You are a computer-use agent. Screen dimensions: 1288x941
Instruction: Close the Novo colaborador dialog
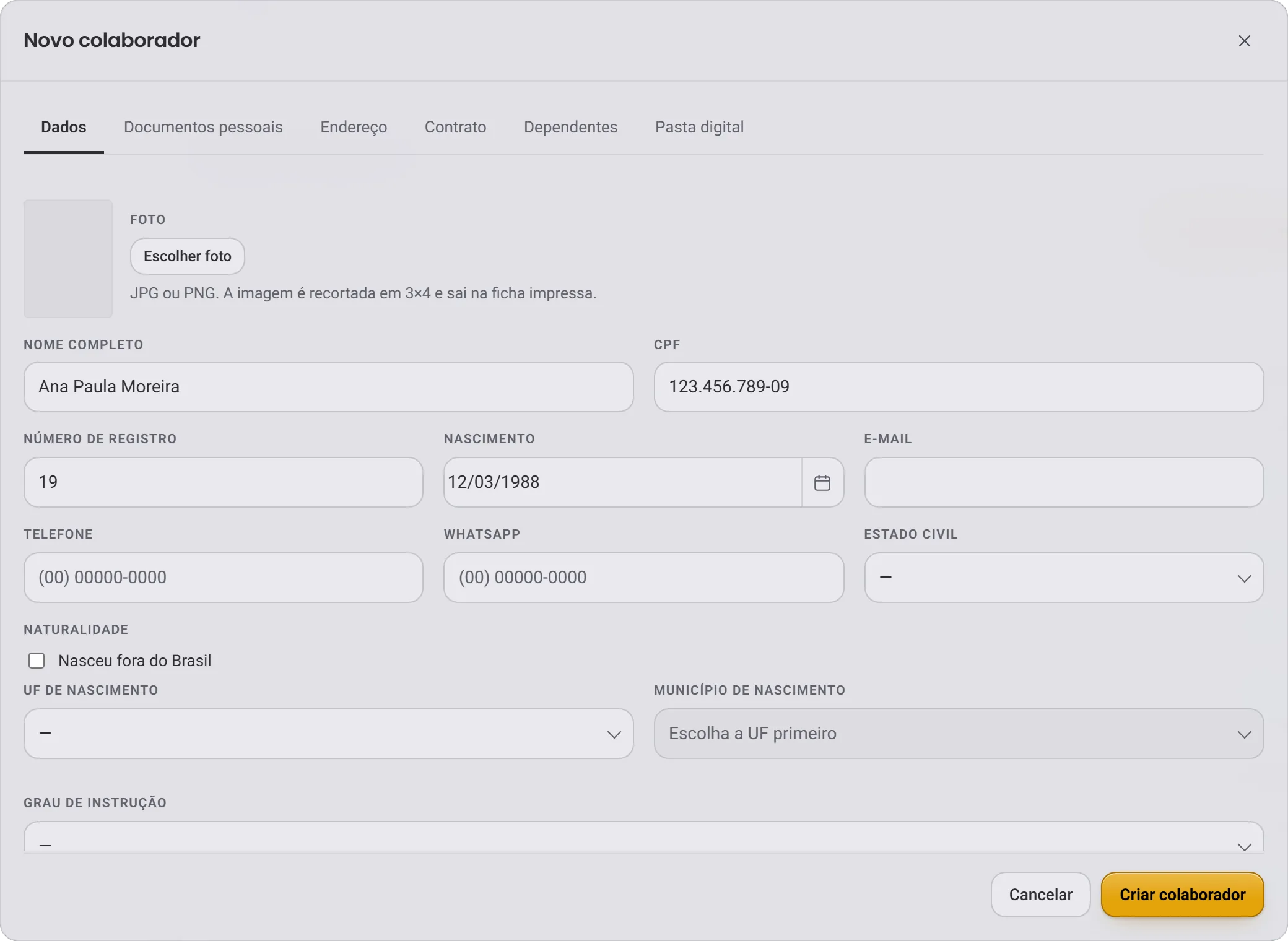coord(1244,41)
